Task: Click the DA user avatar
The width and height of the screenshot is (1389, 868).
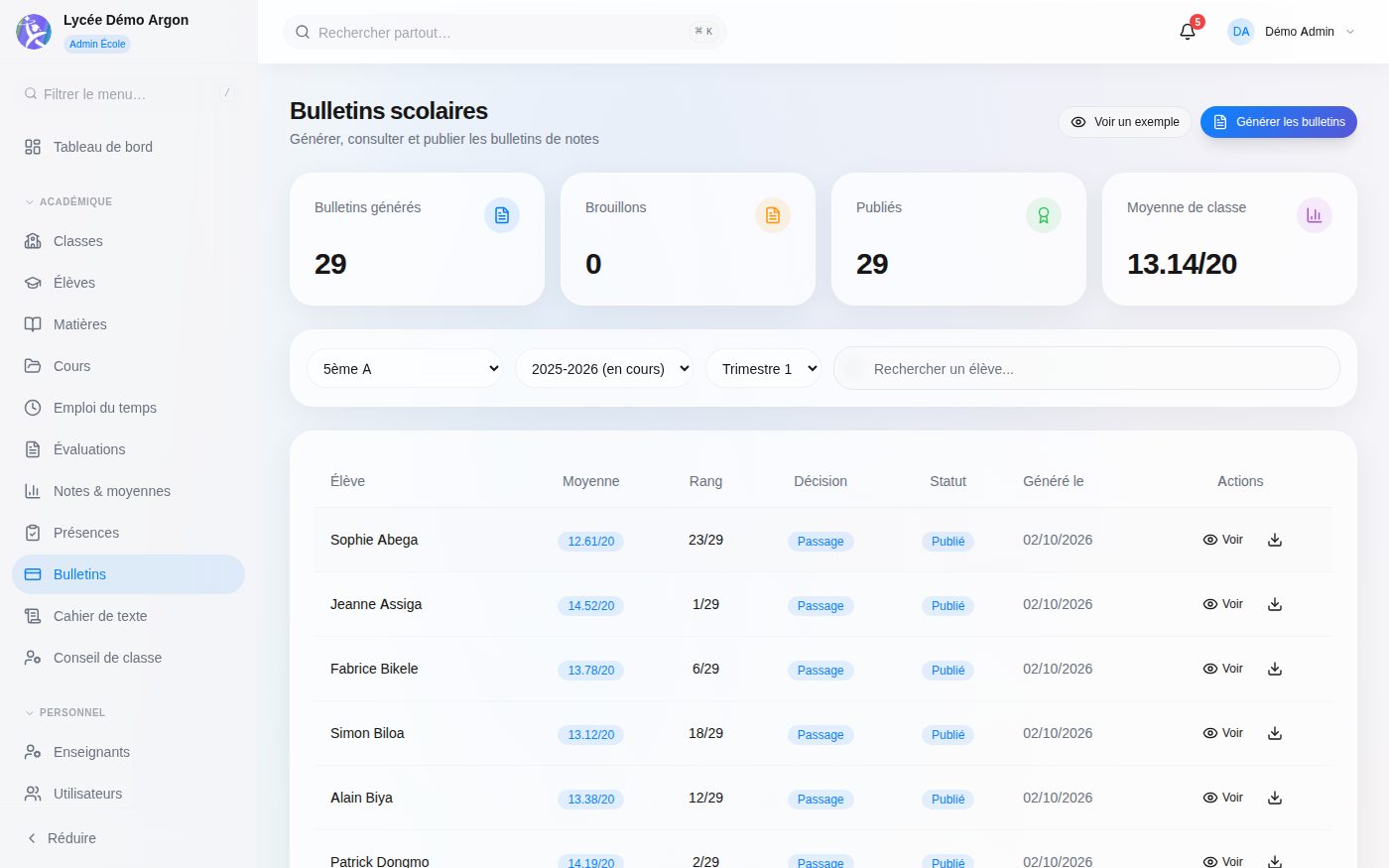Action: [1241, 32]
